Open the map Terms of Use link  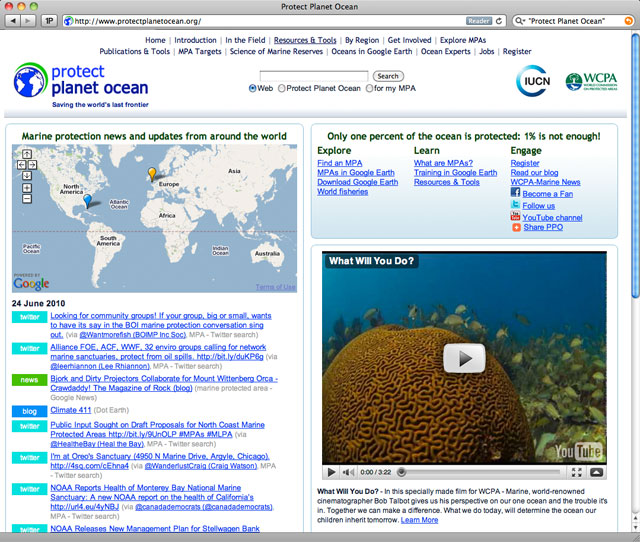[276, 287]
